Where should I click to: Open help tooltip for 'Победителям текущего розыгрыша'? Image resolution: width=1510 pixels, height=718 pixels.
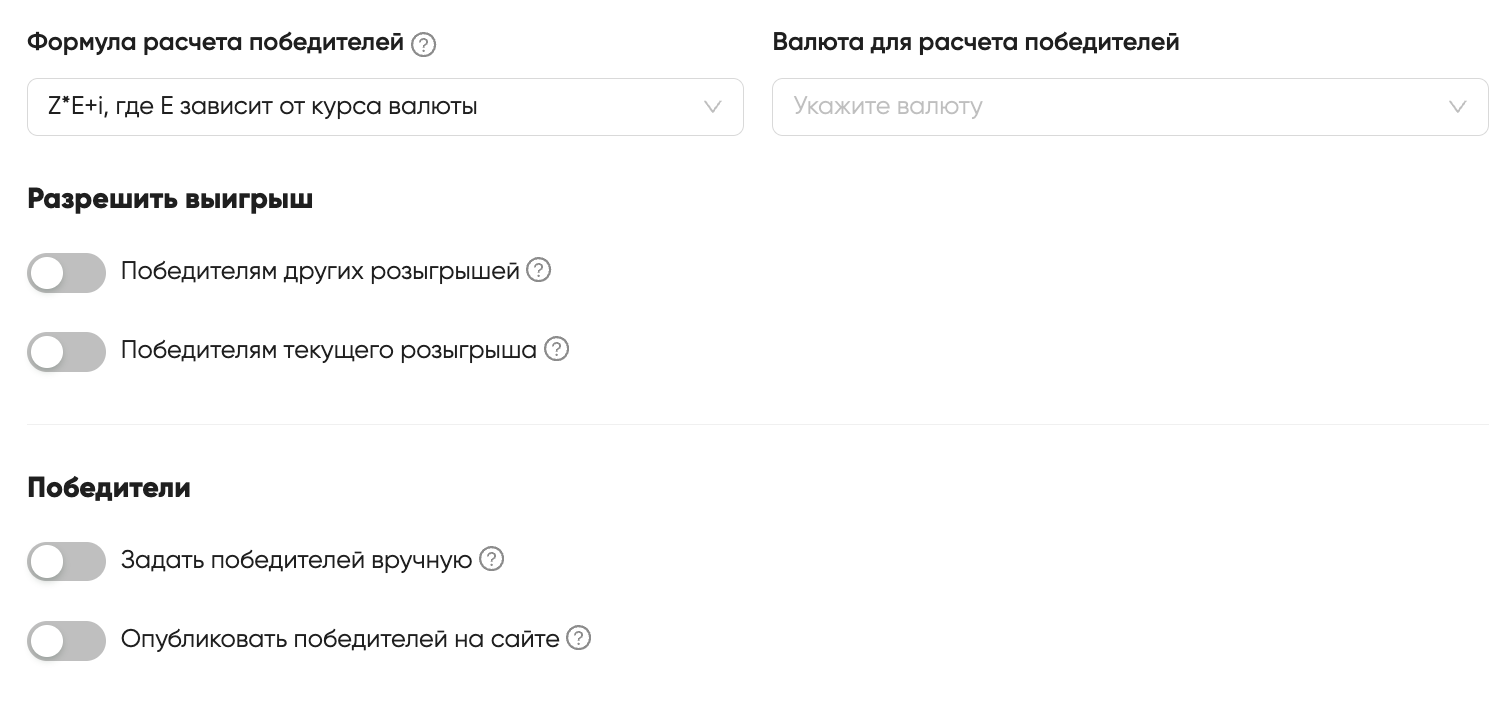(x=556, y=349)
